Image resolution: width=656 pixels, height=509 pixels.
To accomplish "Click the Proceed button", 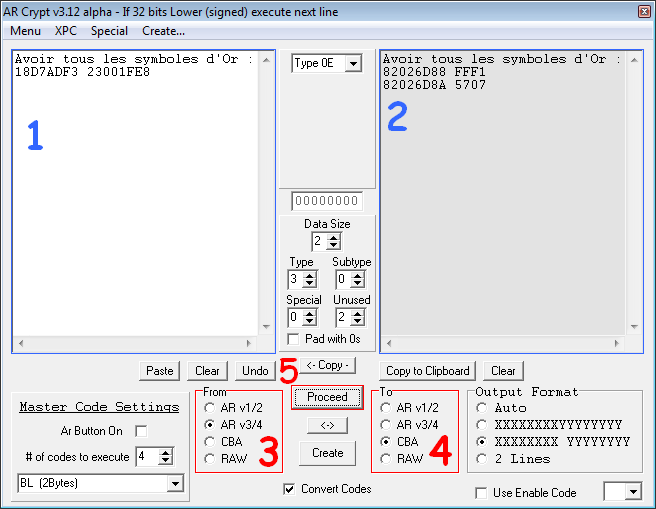I will (x=327, y=397).
